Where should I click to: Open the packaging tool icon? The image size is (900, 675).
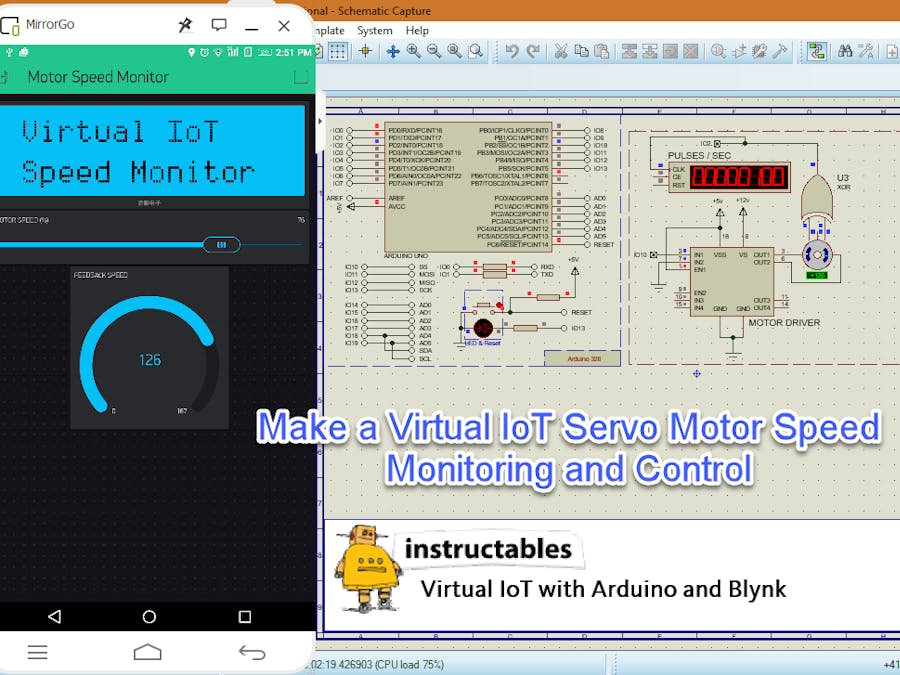(x=759, y=52)
